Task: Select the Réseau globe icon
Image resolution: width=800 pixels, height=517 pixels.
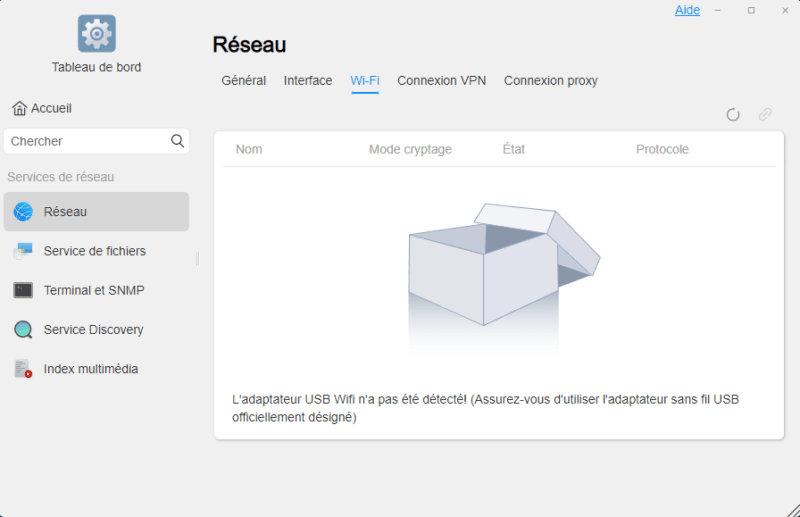Action: coord(23,212)
